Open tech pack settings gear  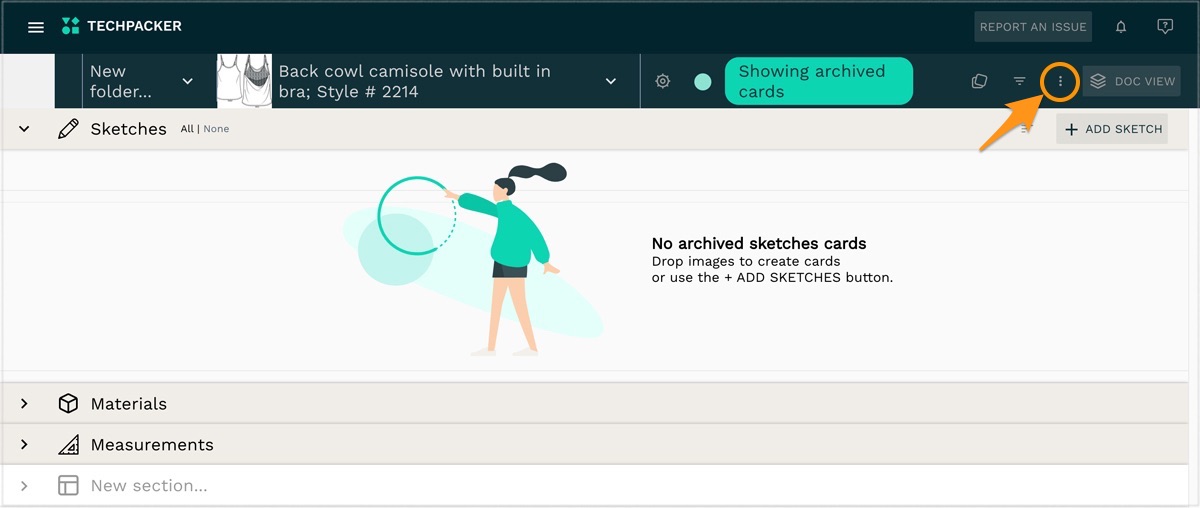click(x=662, y=81)
